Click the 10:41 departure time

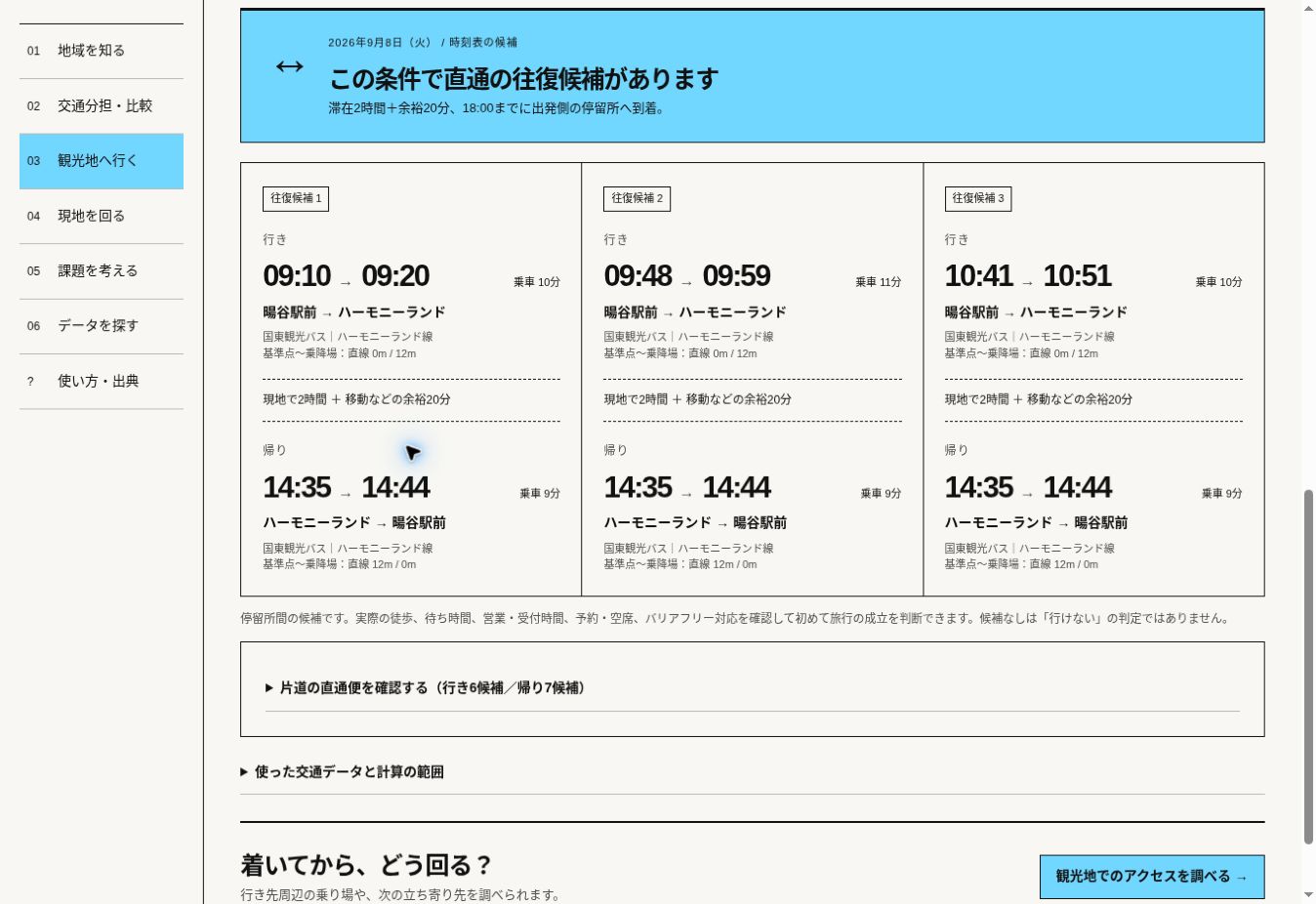point(979,276)
